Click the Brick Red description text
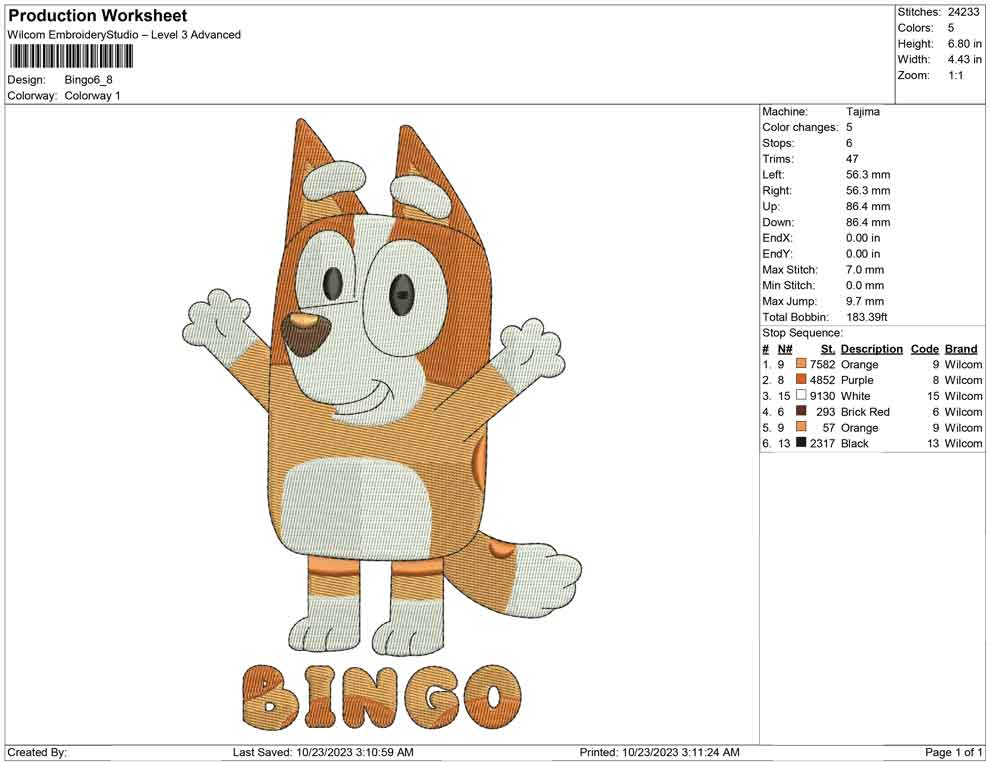Screen dimensions: 990x762 (x=865, y=412)
